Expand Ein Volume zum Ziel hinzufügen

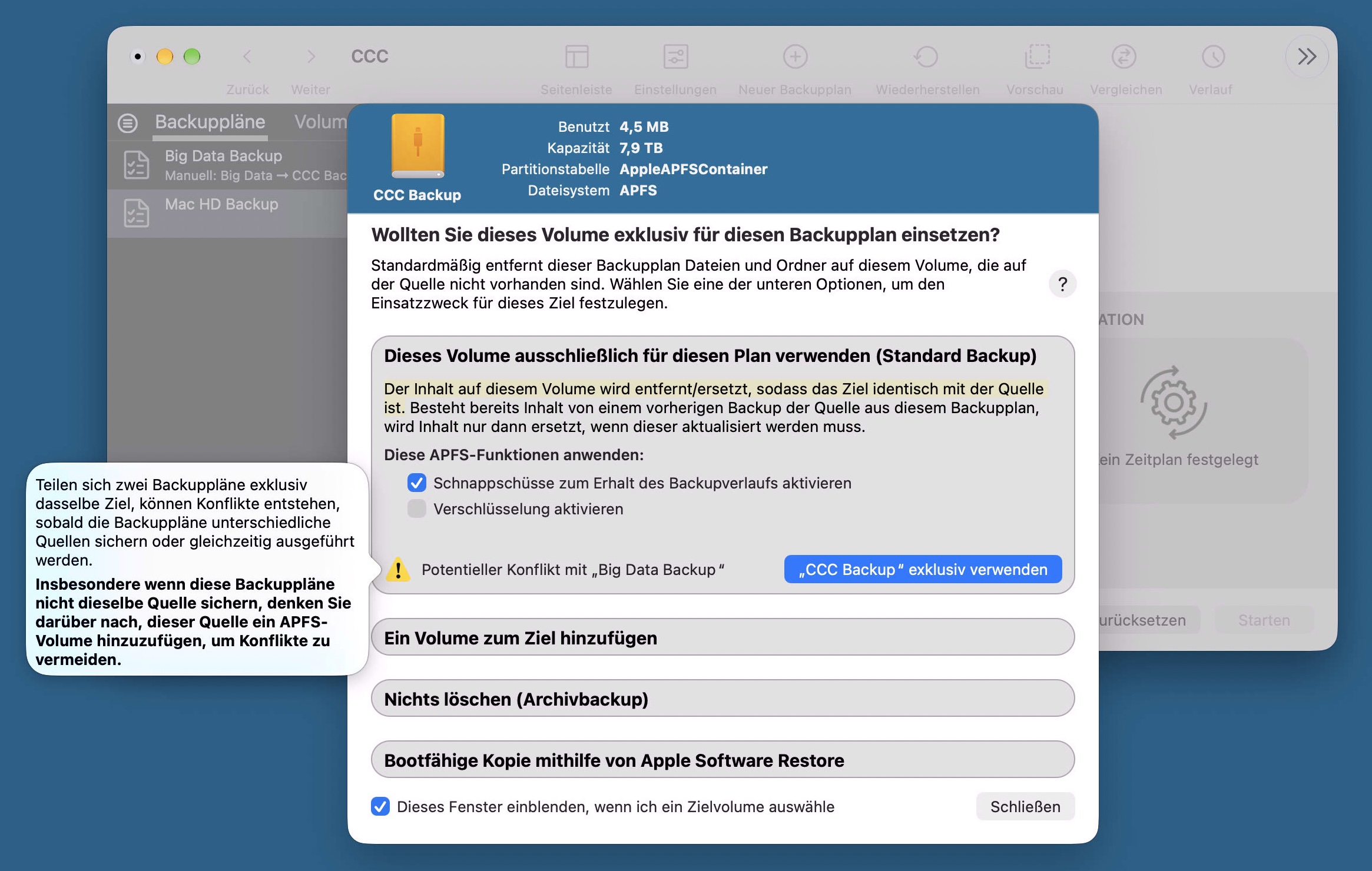pos(723,637)
